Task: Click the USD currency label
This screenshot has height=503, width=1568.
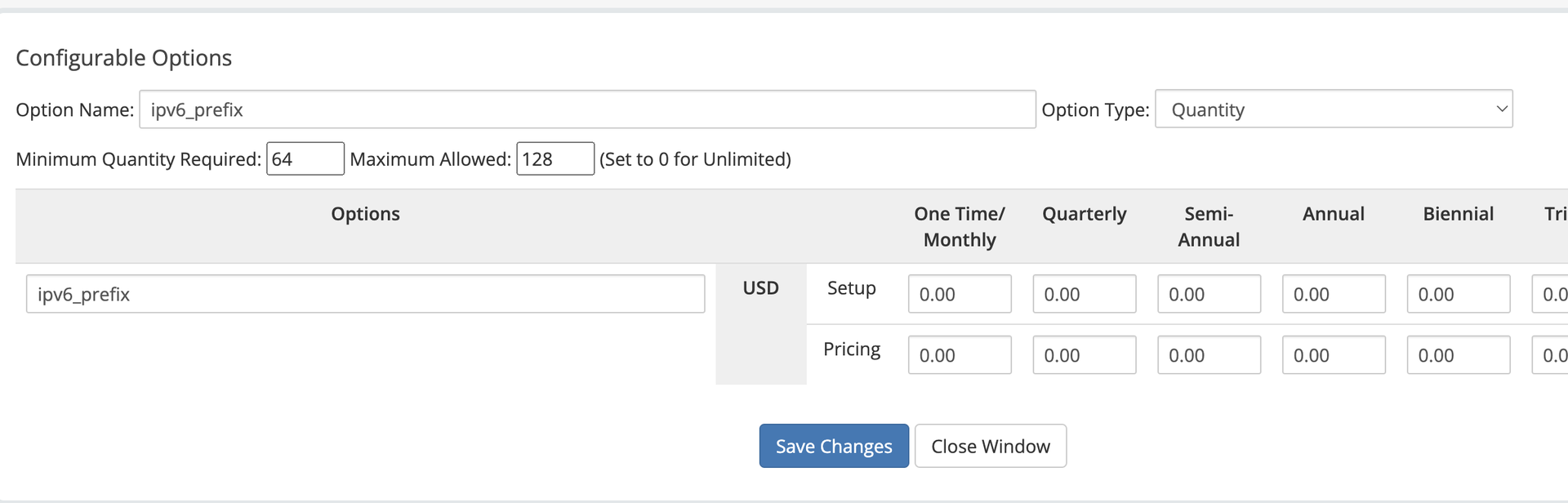Action: point(760,287)
